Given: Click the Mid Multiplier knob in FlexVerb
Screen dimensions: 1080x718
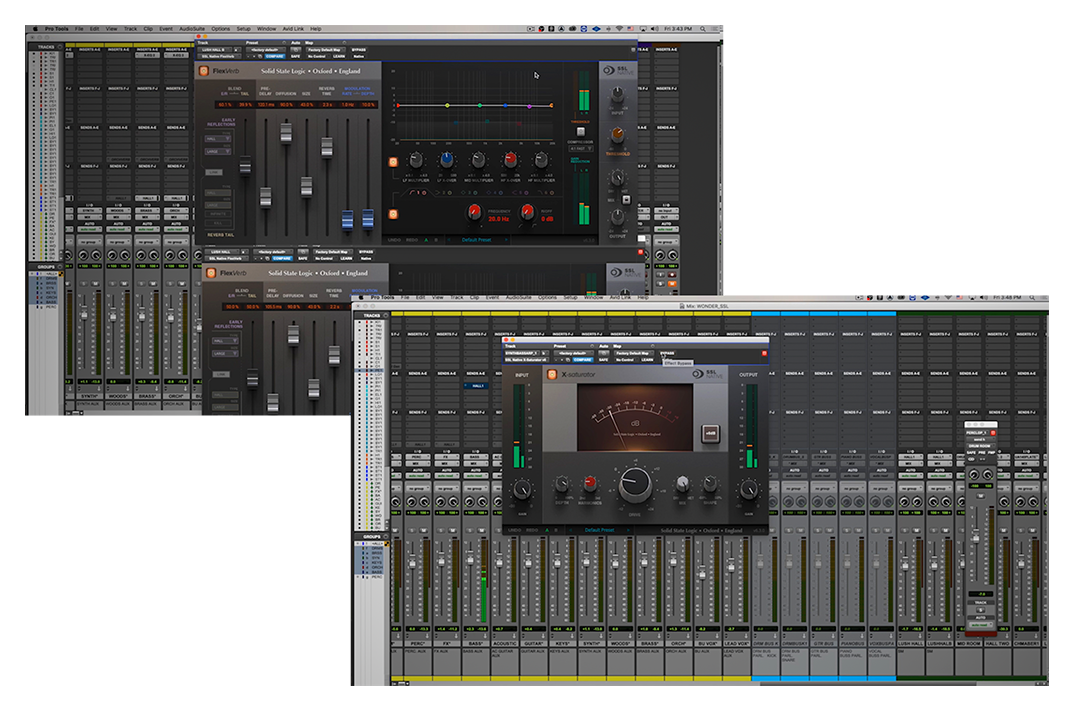Looking at the screenshot, I should click(478, 160).
